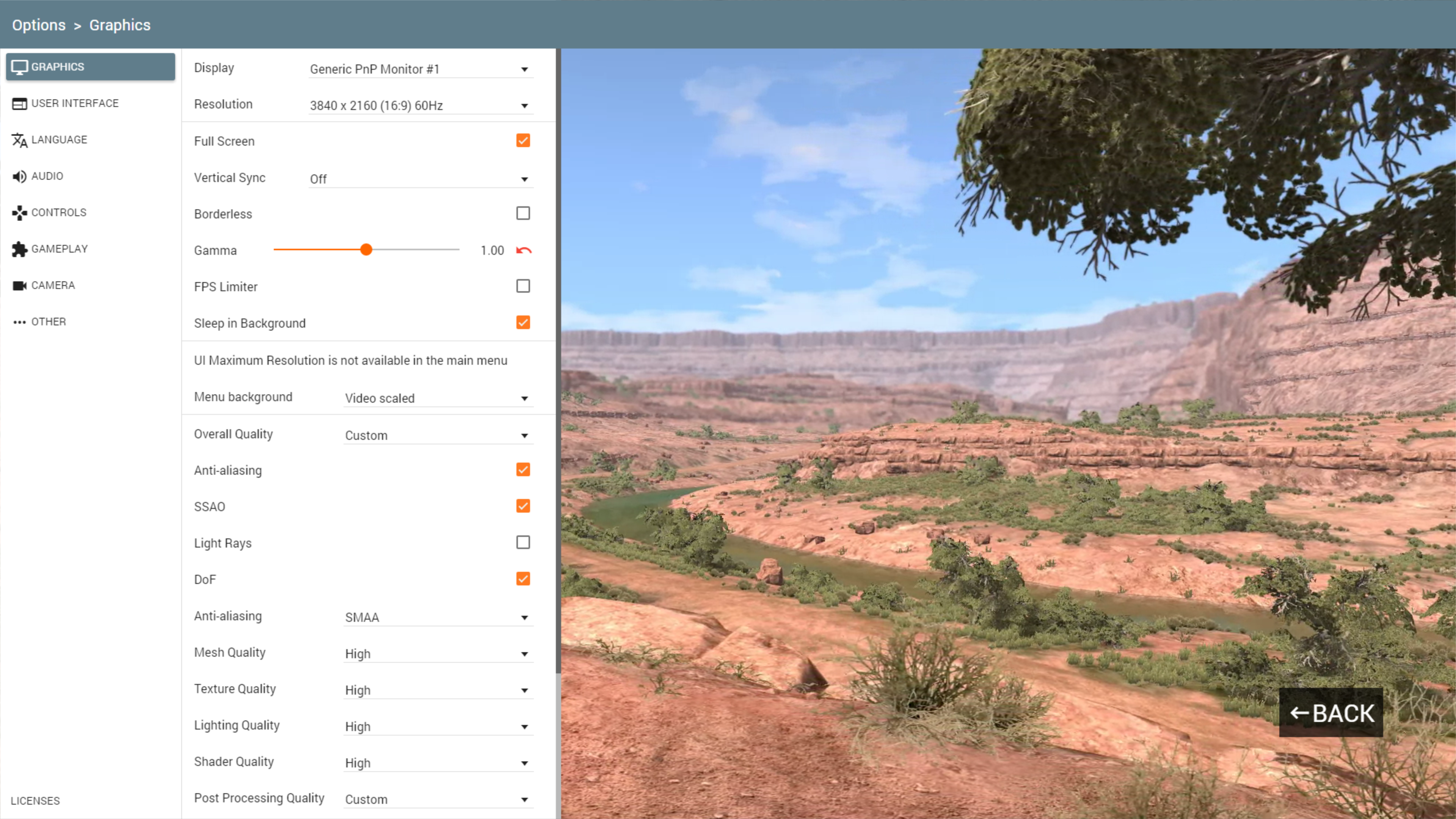The image size is (1456, 819).
Task: Enable the Light Rays checkbox
Action: 523,543
